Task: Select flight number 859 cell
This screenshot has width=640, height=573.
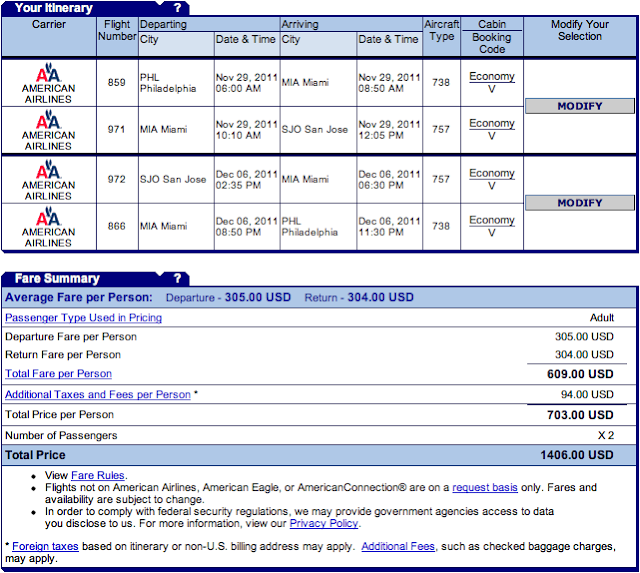Action: click(x=117, y=82)
